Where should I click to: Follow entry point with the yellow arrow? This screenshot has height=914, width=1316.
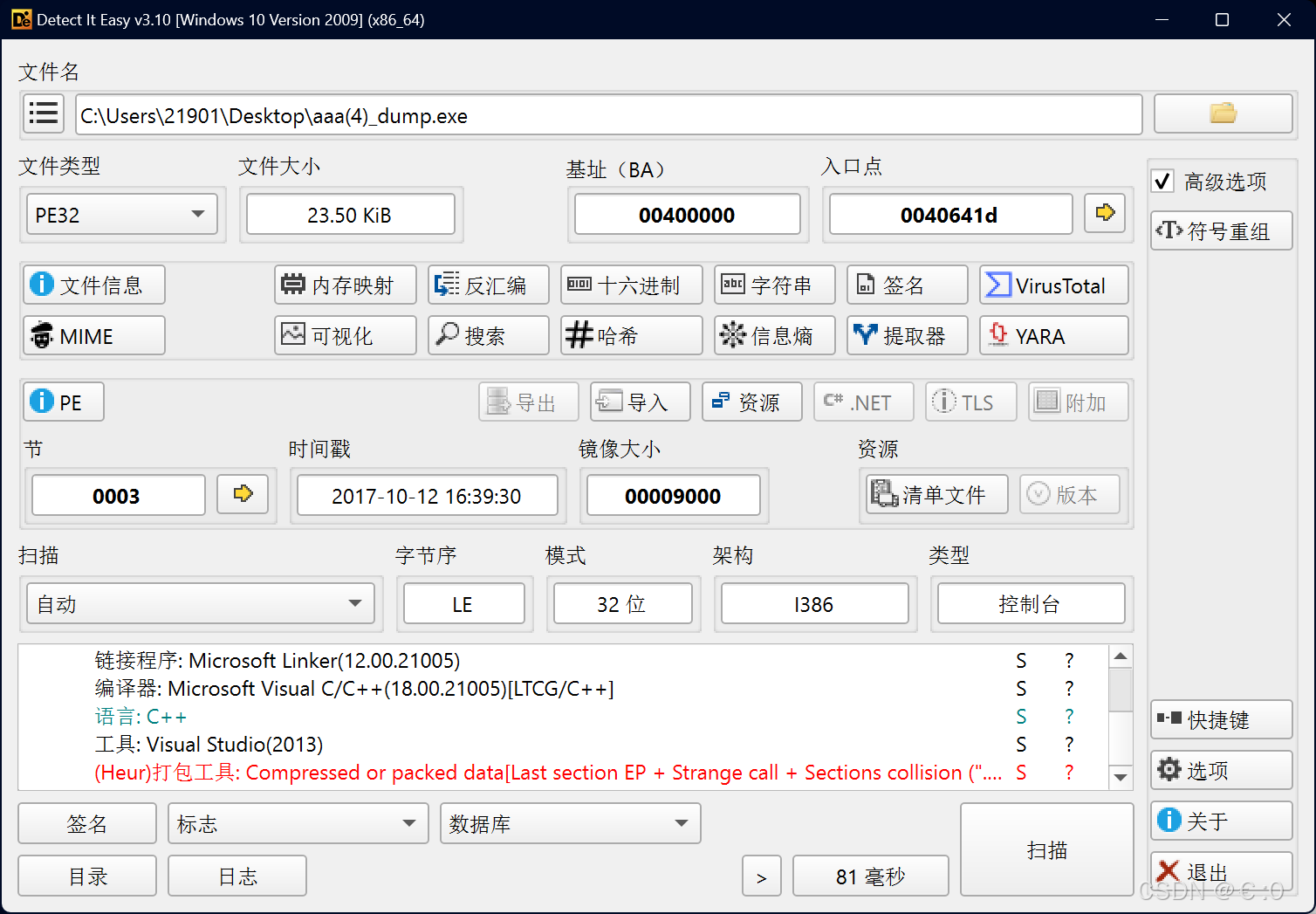pos(1104,213)
